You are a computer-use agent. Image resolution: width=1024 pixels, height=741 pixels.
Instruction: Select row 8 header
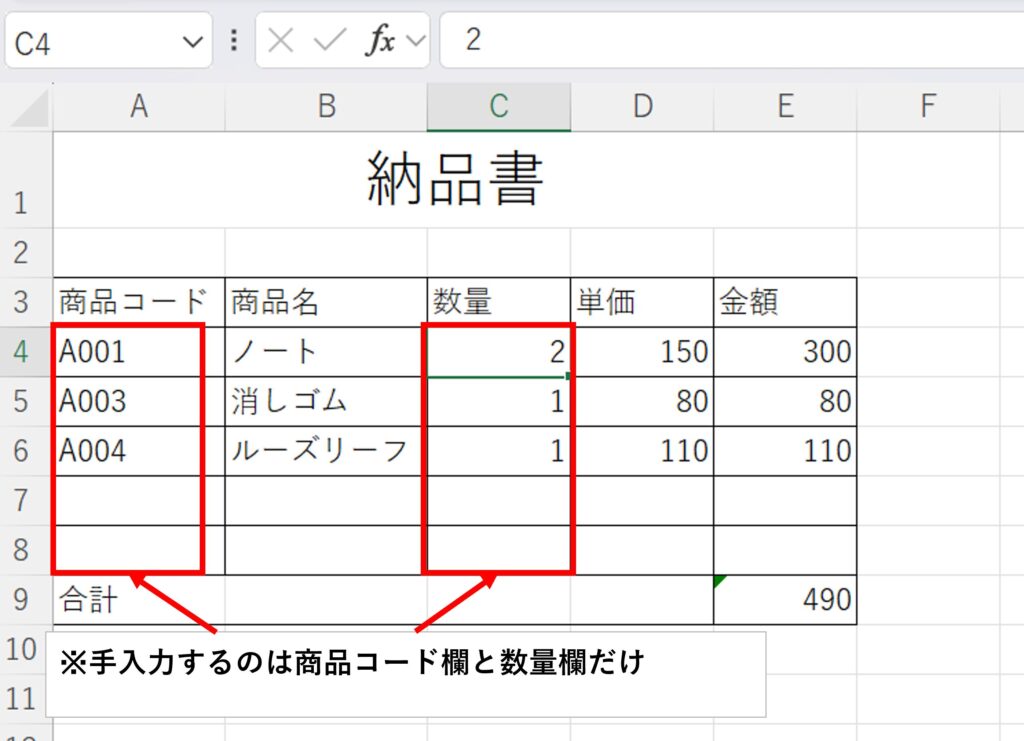coord(26,550)
